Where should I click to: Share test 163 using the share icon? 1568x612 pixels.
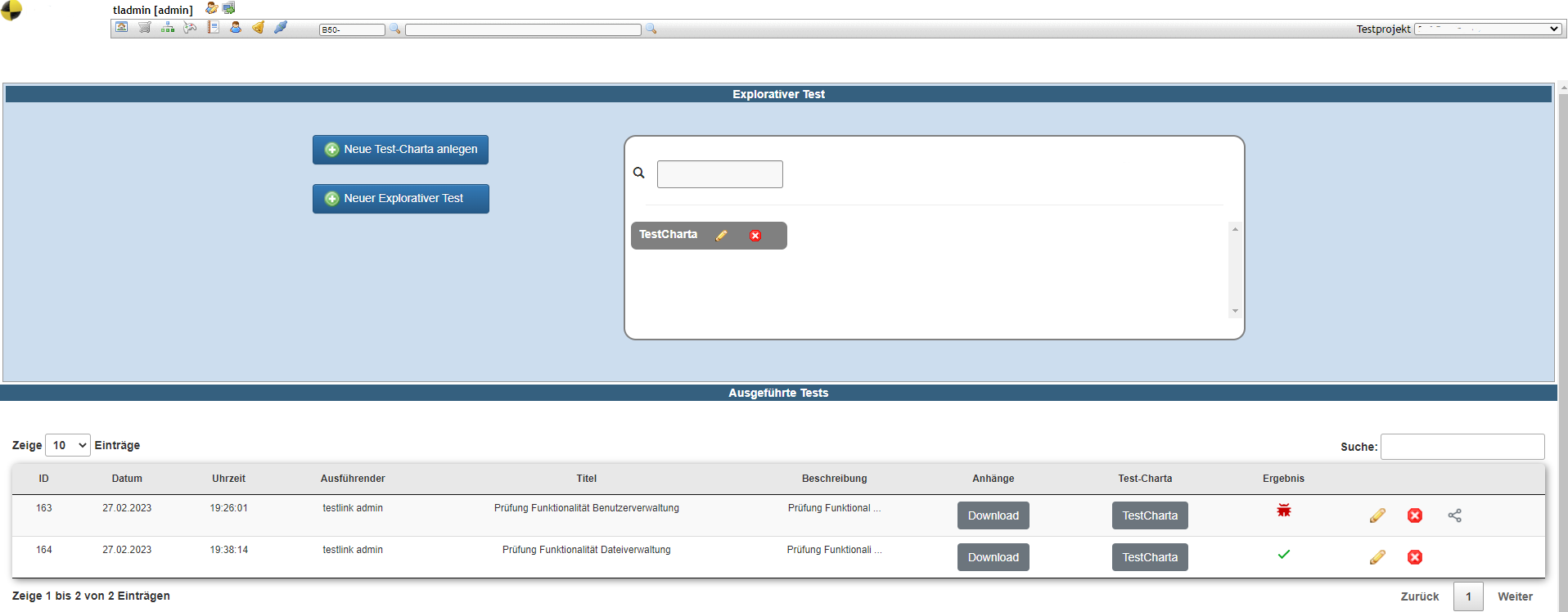click(x=1455, y=515)
